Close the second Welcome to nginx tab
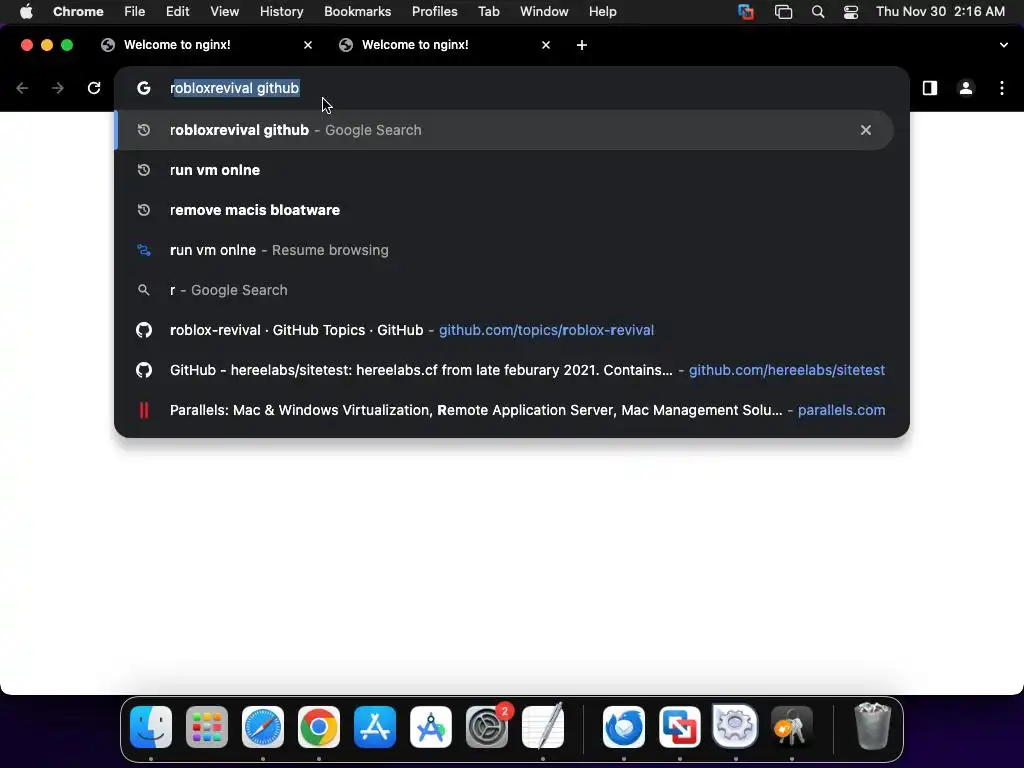 [x=546, y=45]
